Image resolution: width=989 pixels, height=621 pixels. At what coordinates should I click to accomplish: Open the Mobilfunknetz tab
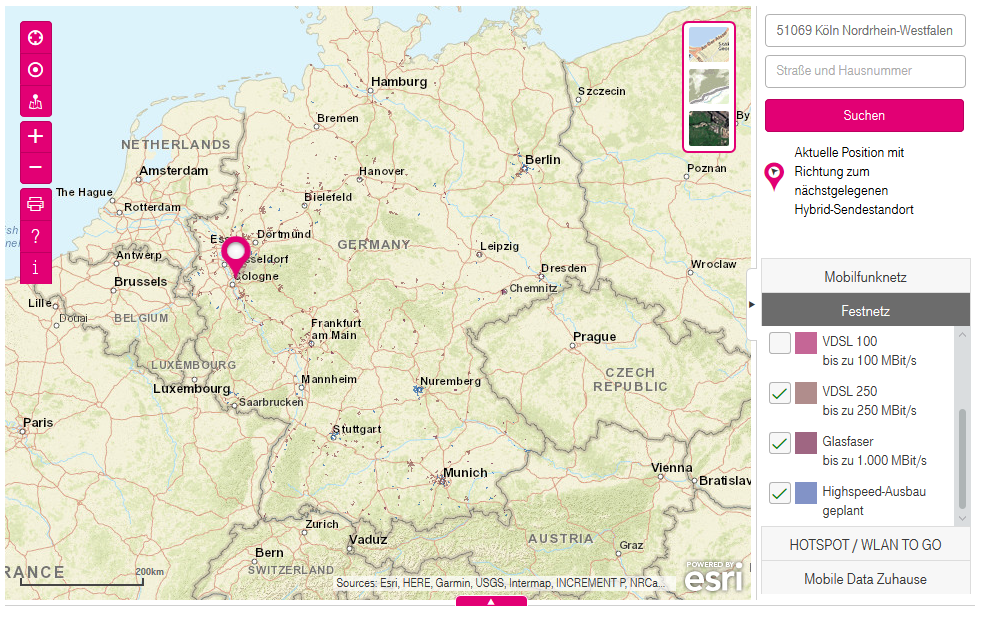(x=865, y=277)
